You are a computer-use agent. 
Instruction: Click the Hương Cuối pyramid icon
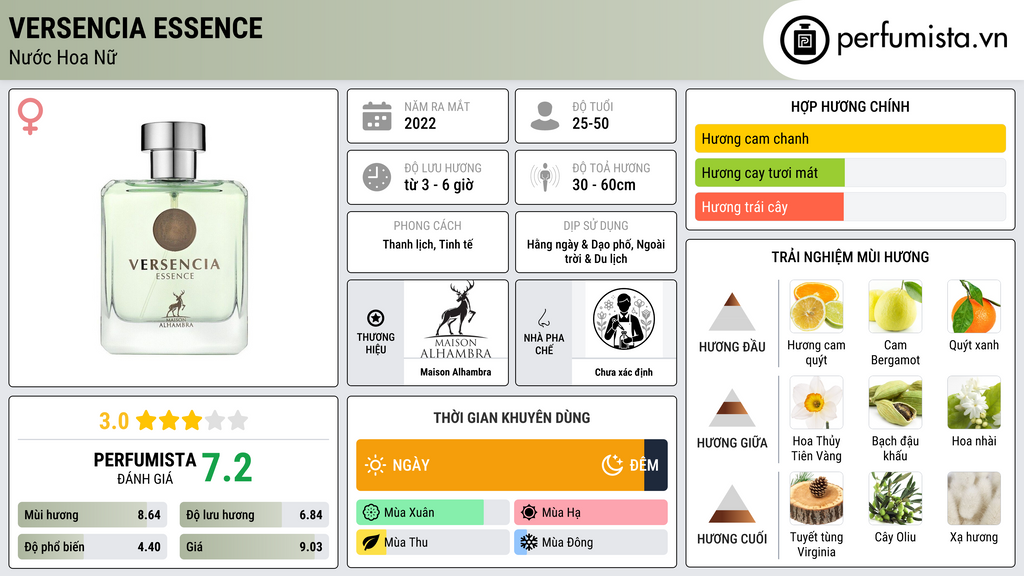732,504
